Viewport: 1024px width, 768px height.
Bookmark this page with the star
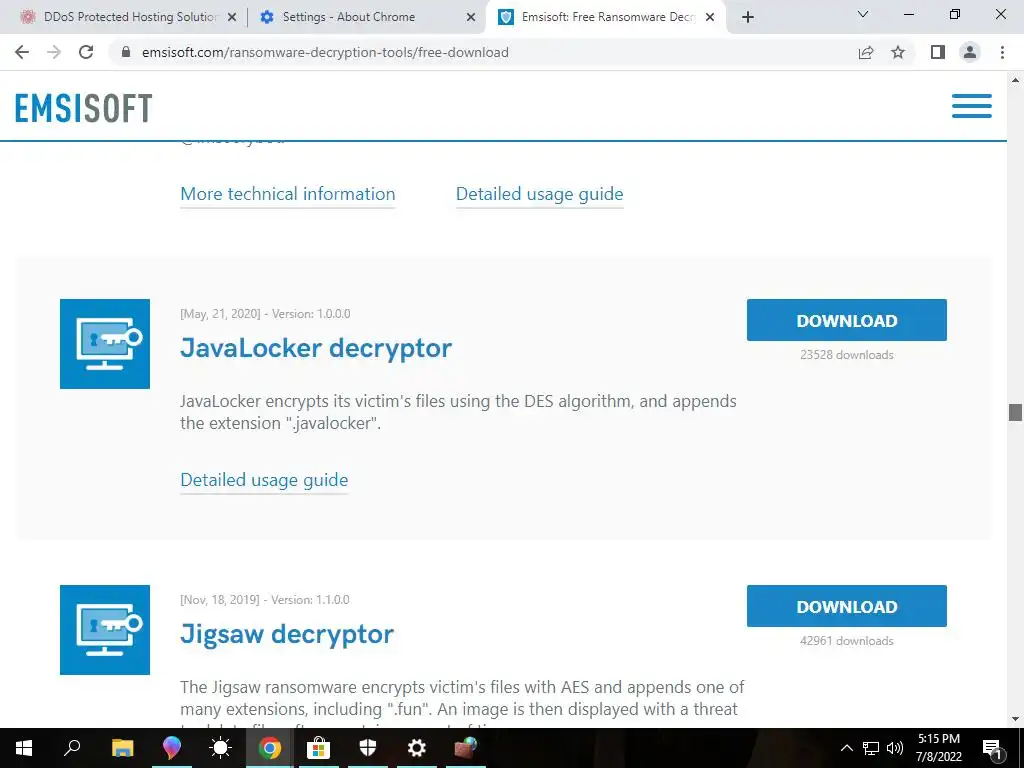[898, 52]
